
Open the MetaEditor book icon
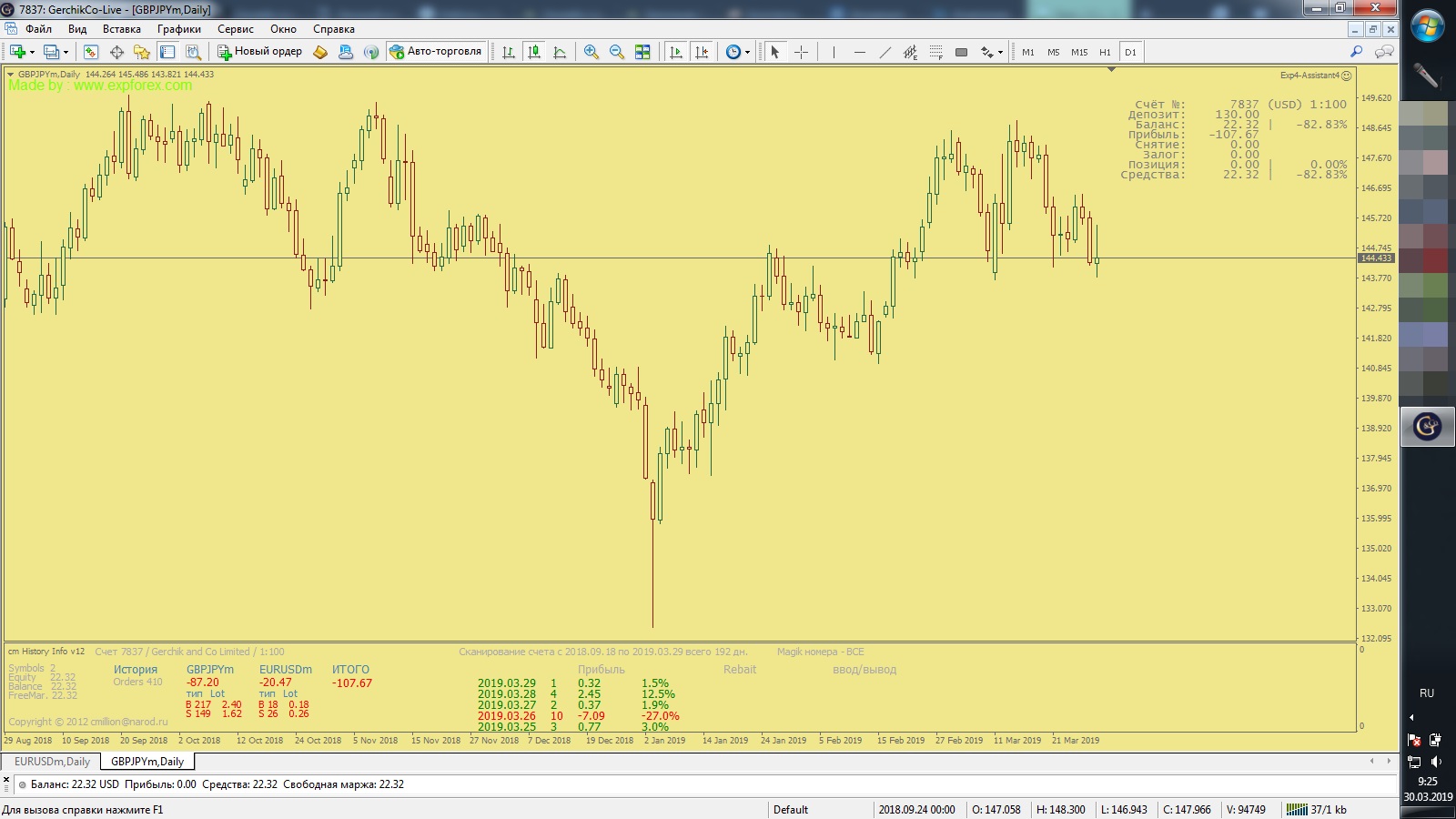click(320, 52)
